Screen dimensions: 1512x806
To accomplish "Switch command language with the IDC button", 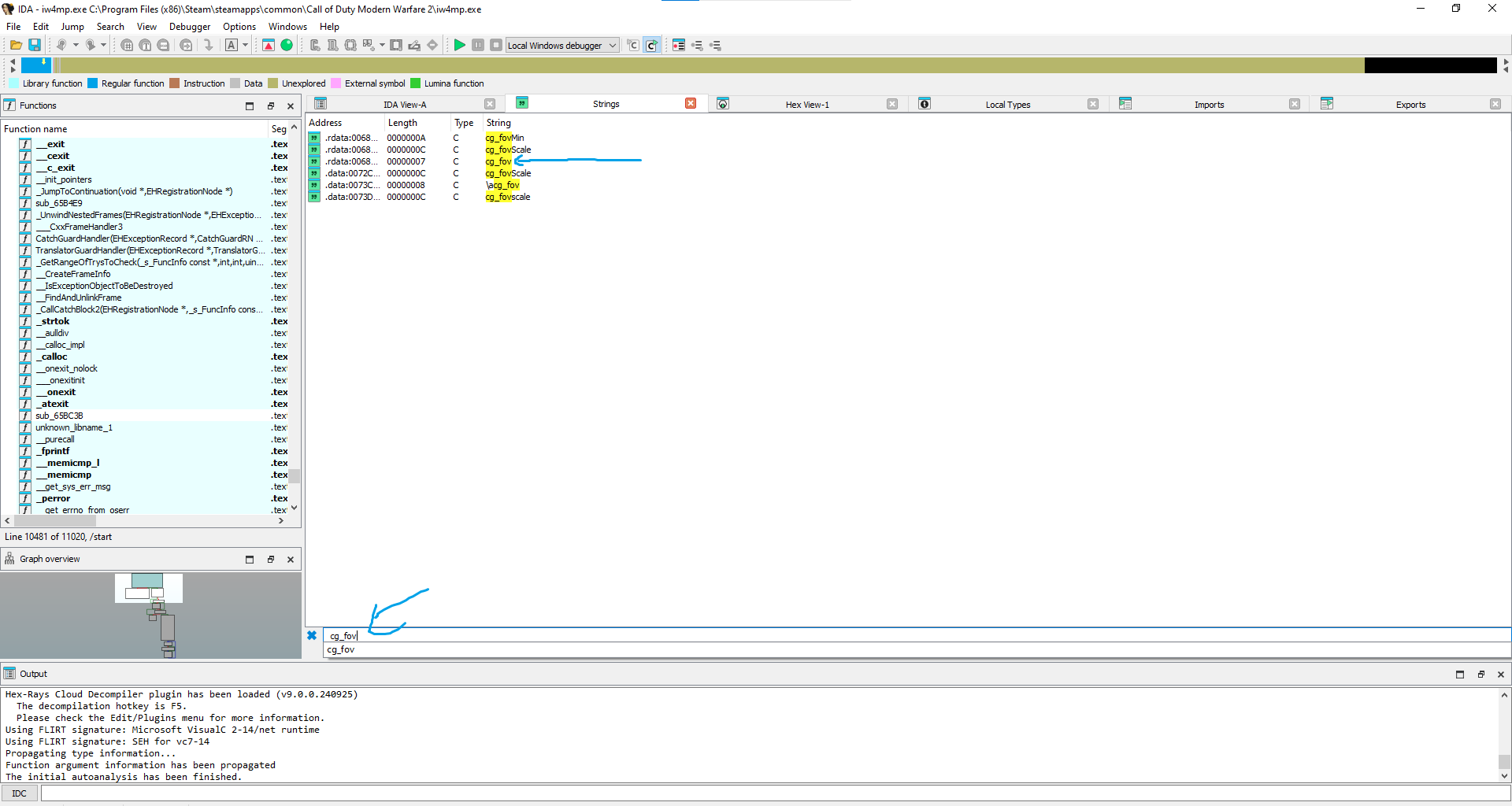I will point(20,793).
